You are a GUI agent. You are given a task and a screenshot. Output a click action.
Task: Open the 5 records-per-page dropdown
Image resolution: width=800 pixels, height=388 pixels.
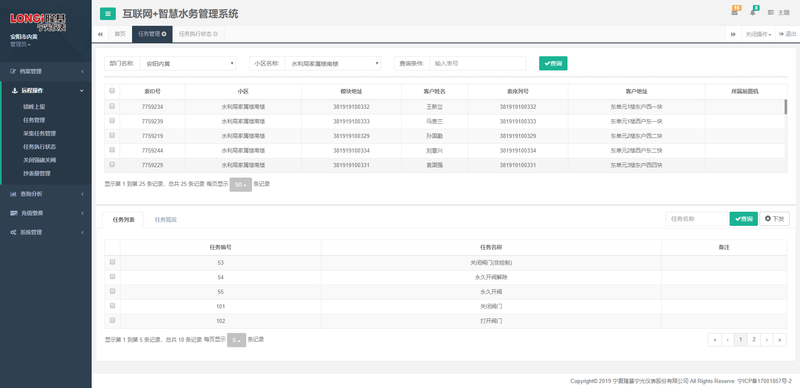pyautogui.click(x=236, y=340)
